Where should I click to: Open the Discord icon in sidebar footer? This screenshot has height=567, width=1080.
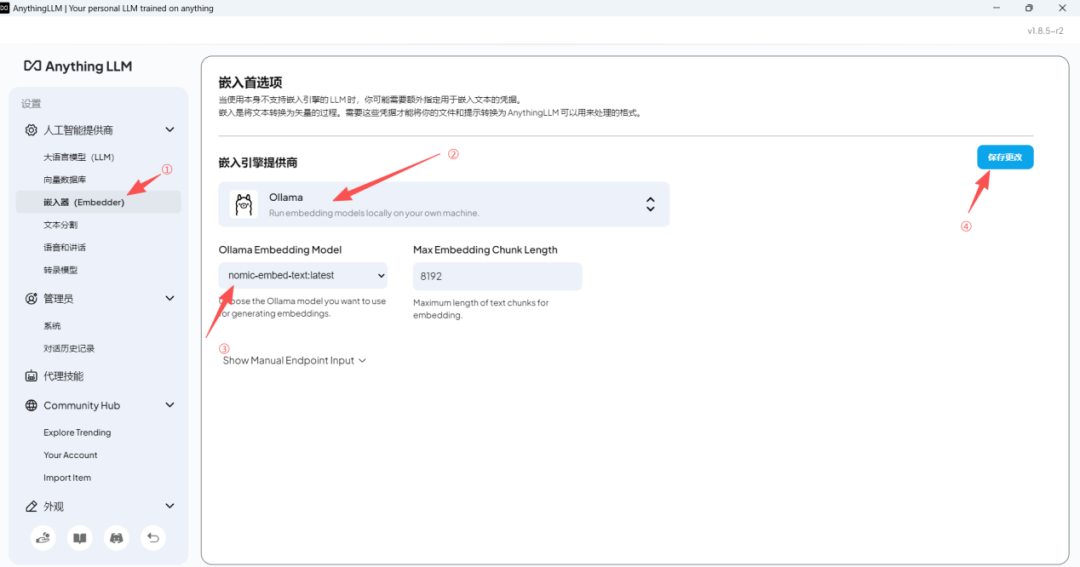pyautogui.click(x=116, y=538)
